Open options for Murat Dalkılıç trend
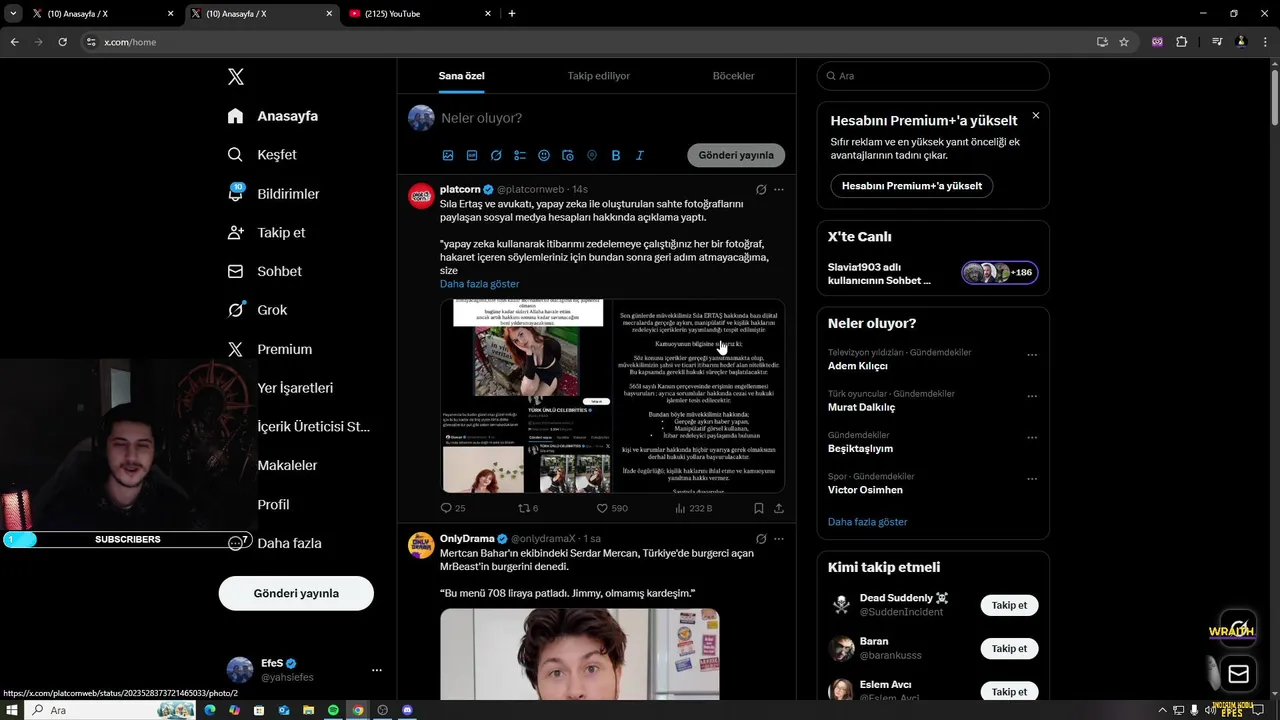The height and width of the screenshot is (720, 1280). [x=1032, y=396]
